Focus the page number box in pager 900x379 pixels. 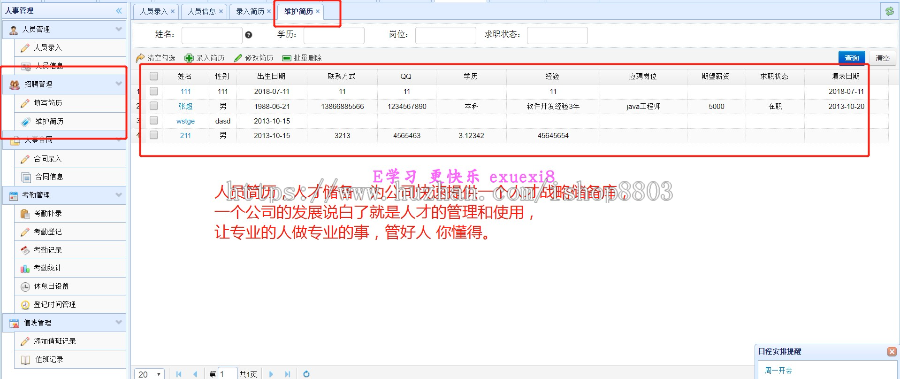pyautogui.click(x=227, y=374)
